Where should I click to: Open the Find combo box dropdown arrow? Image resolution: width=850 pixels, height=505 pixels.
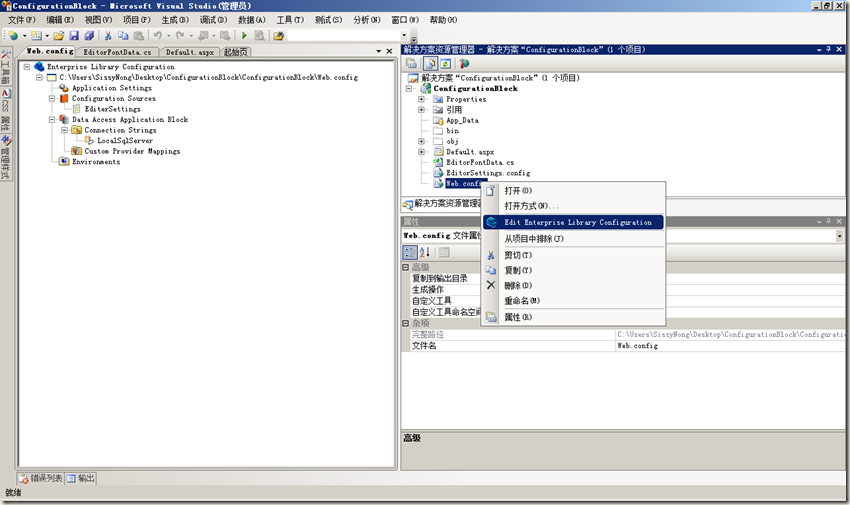404,36
